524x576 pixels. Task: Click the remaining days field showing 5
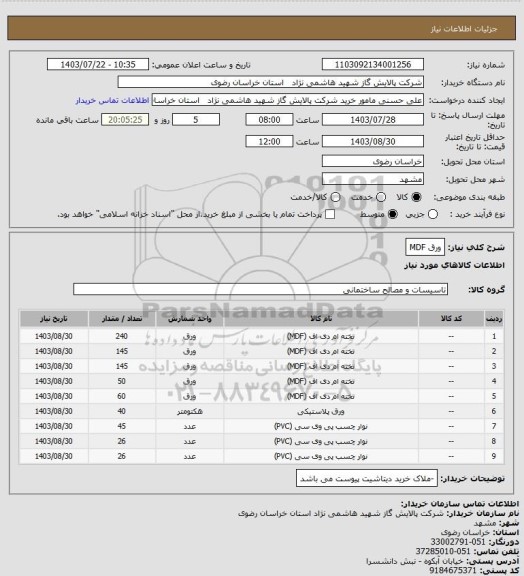point(196,120)
